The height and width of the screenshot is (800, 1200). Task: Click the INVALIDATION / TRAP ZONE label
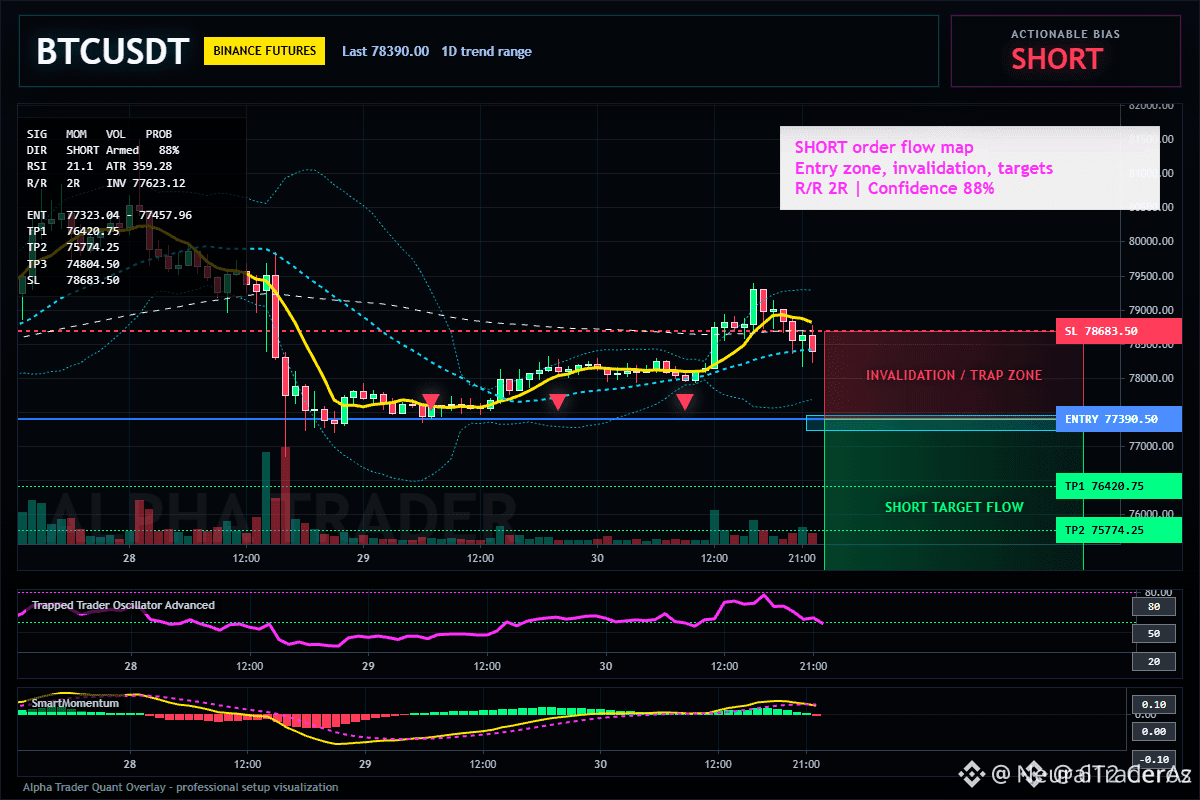(953, 376)
